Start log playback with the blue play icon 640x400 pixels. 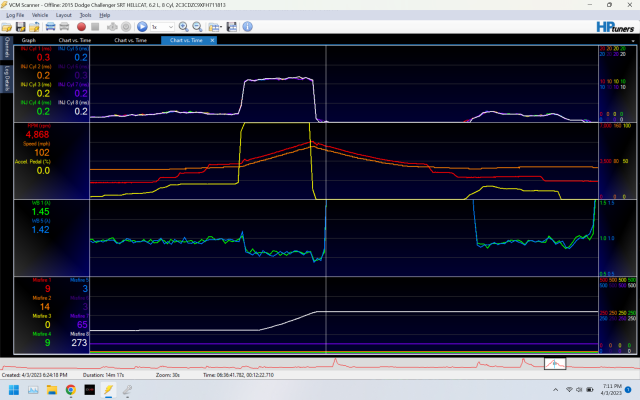tap(141, 27)
